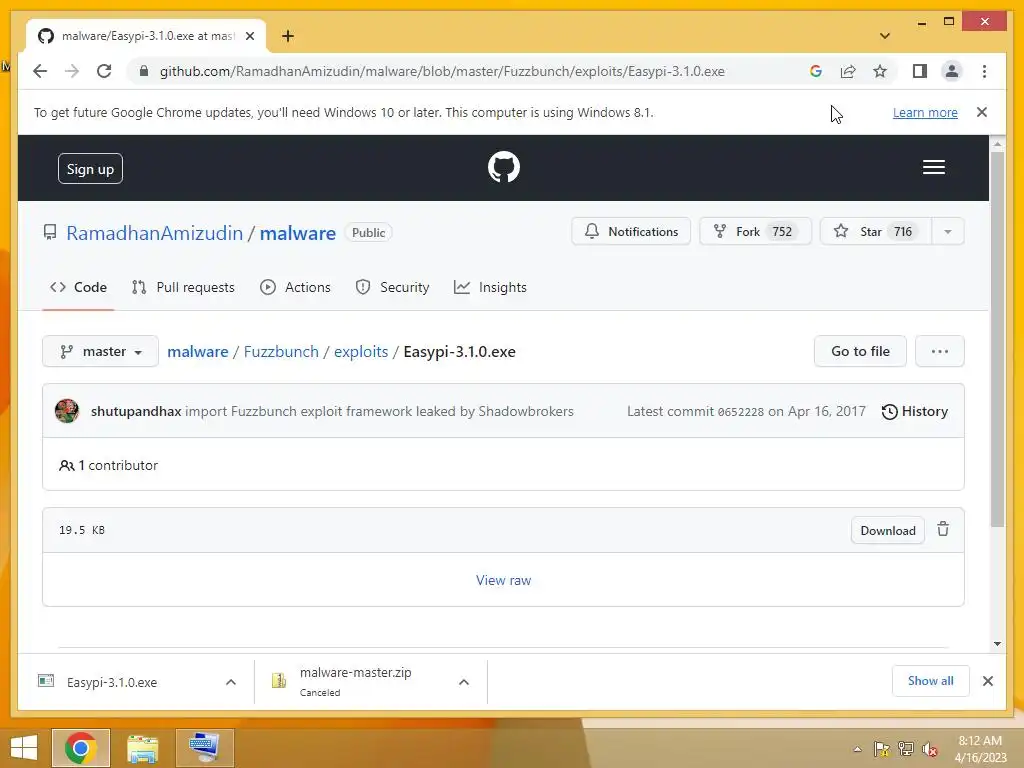Viewport: 1024px width, 768px height.
Task: Click the address bar URL field
Action: click(442, 71)
